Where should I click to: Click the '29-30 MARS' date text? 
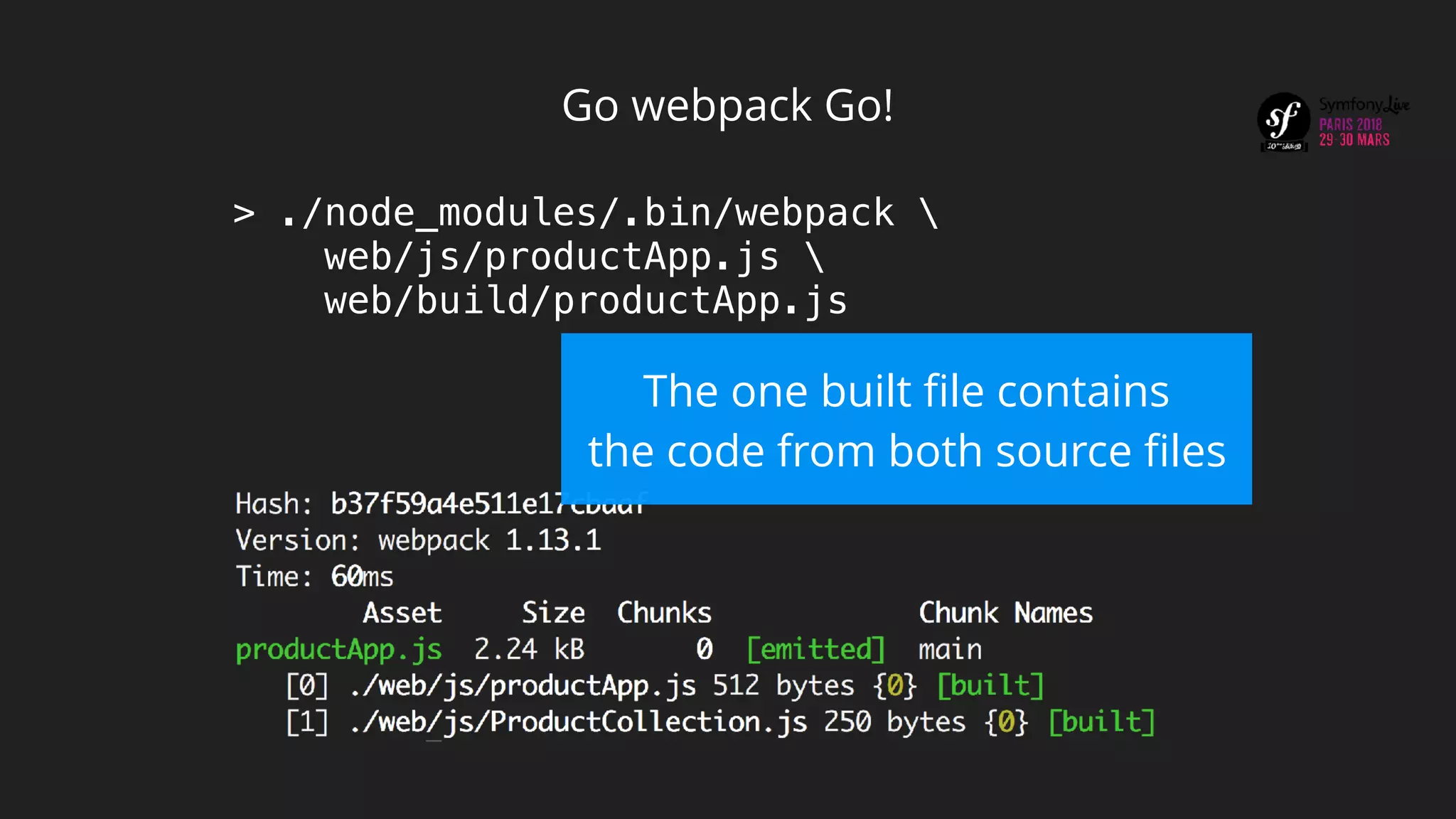pos(1354,140)
